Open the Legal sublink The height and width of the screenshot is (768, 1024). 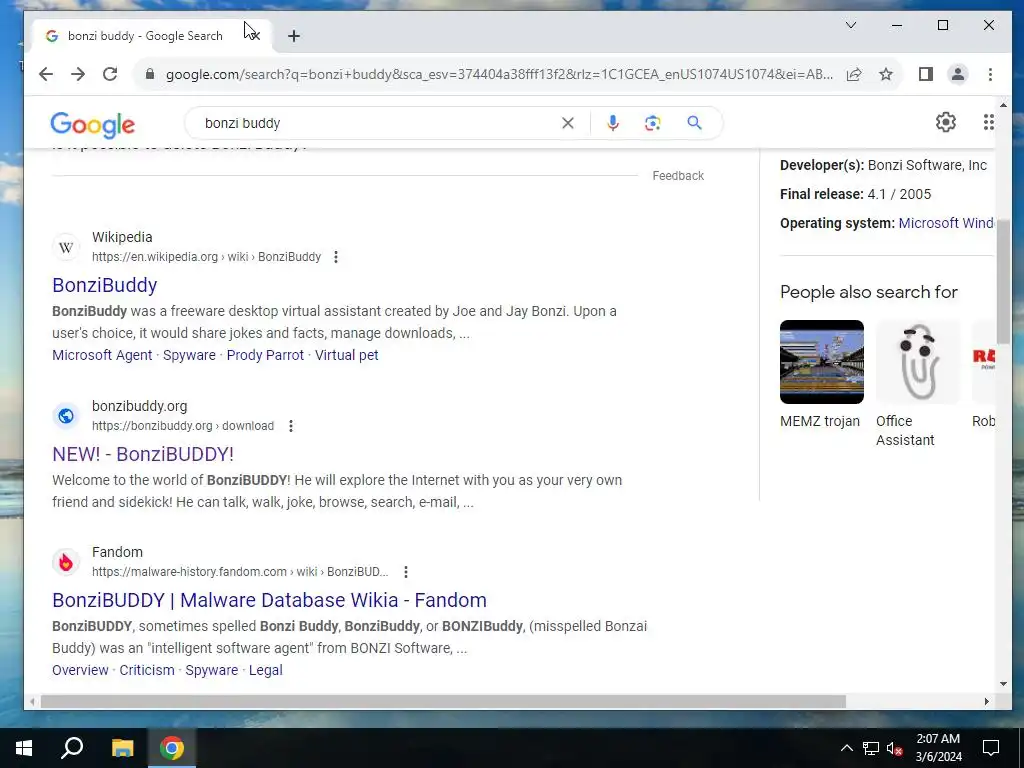coord(266,671)
